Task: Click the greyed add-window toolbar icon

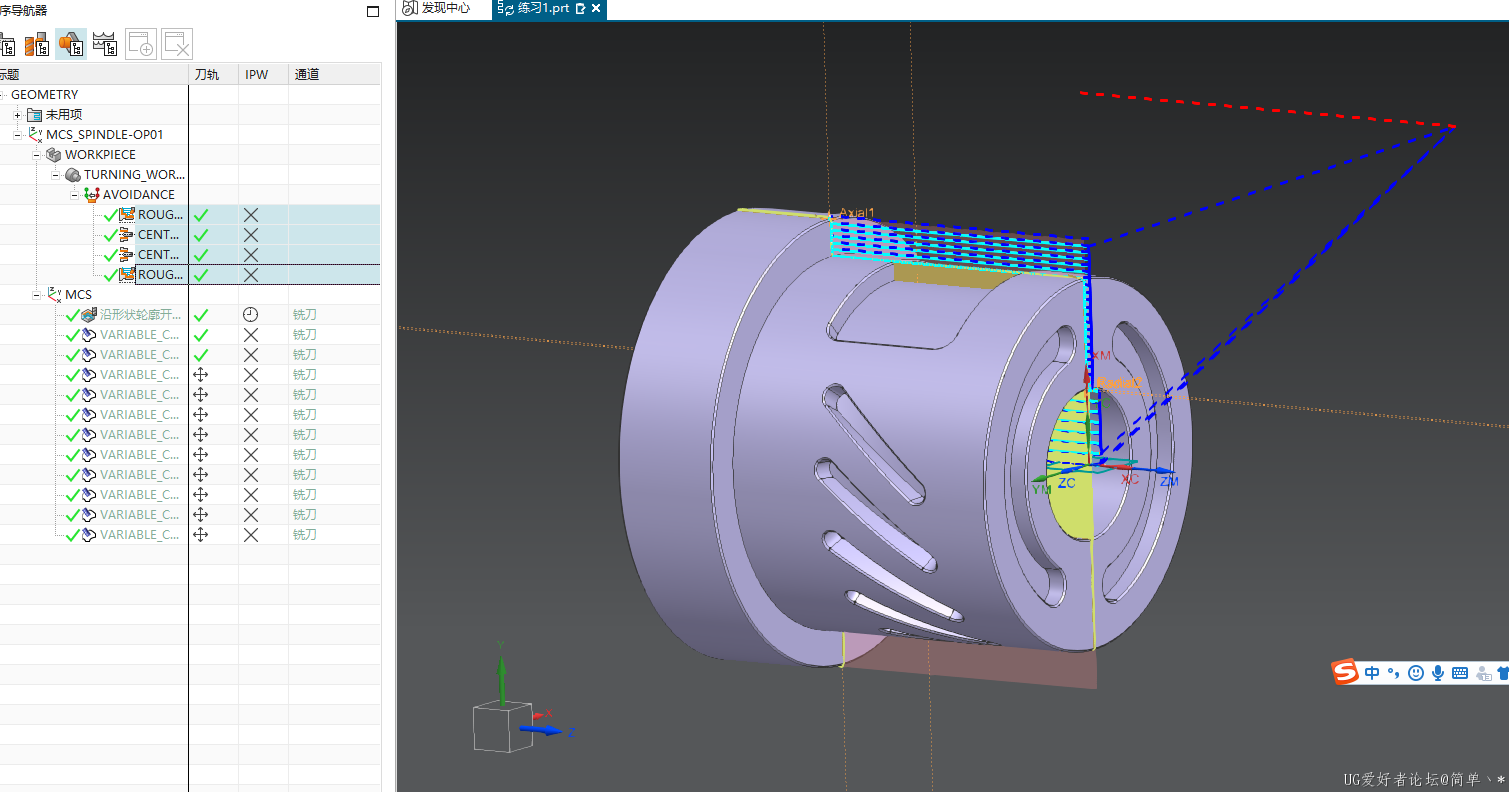Action: 141,44
